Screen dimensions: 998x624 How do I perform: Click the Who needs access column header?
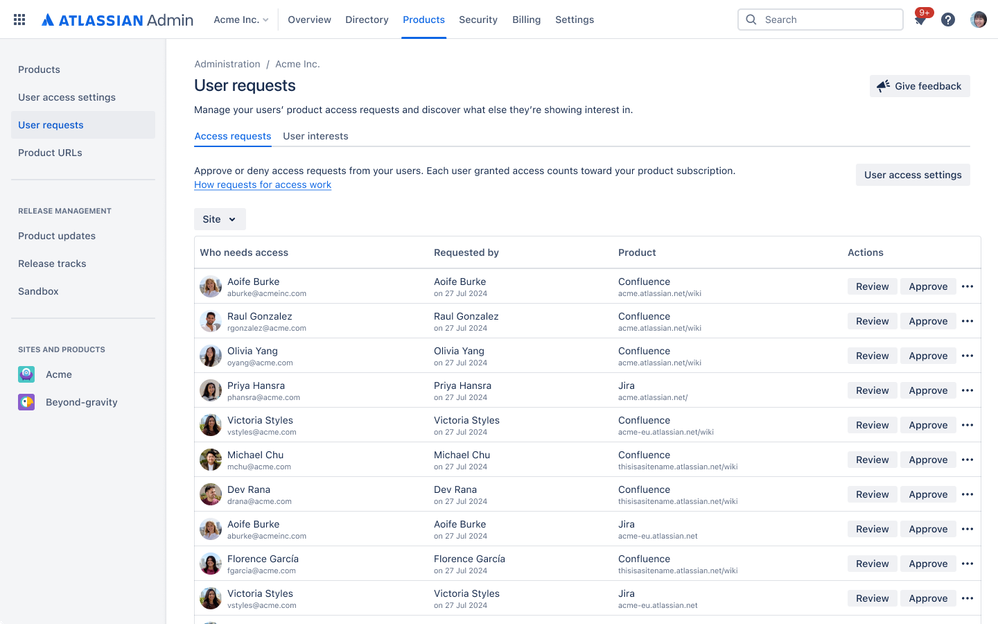(x=244, y=253)
